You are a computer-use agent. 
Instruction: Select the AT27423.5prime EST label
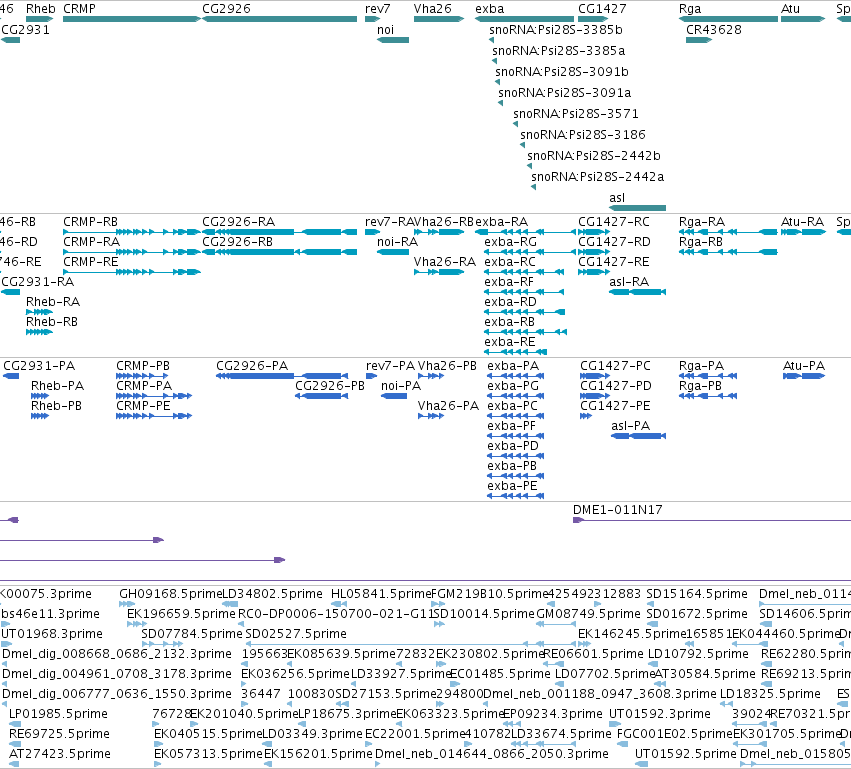click(60, 754)
